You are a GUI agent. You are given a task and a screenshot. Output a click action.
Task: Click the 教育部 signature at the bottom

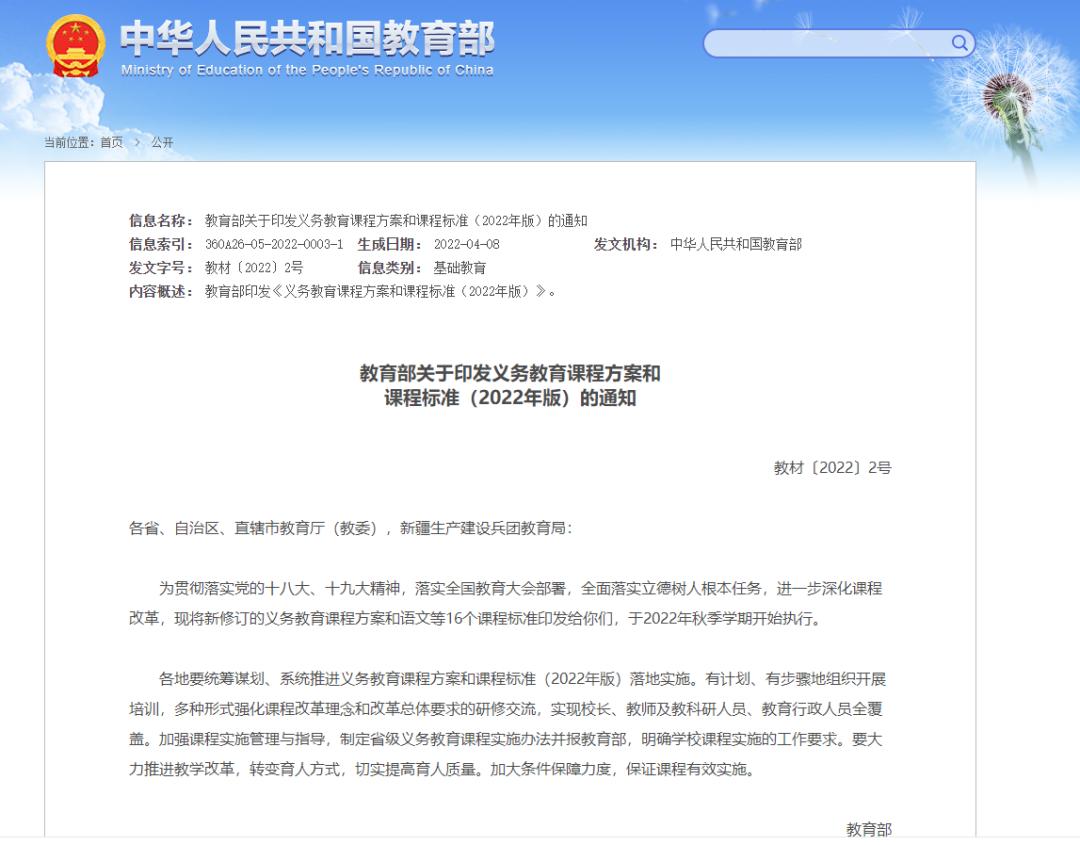coord(868,828)
